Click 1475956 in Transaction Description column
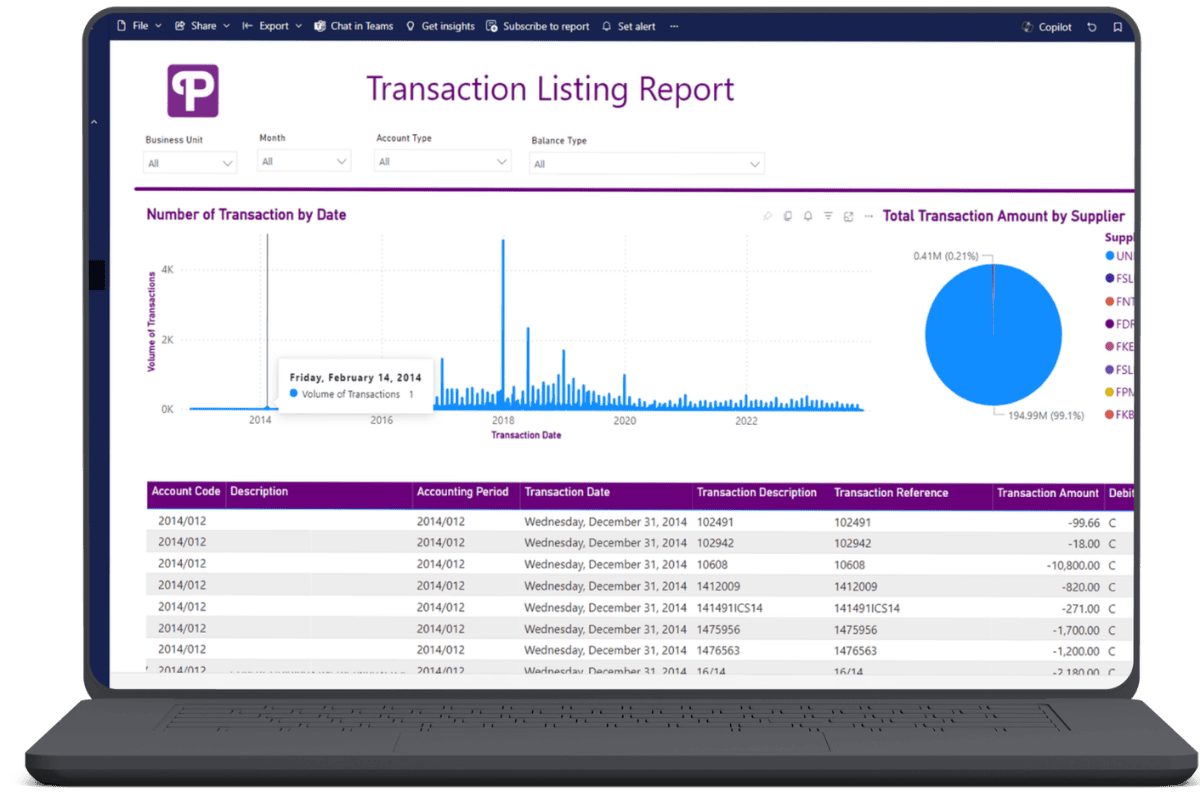 coord(718,630)
